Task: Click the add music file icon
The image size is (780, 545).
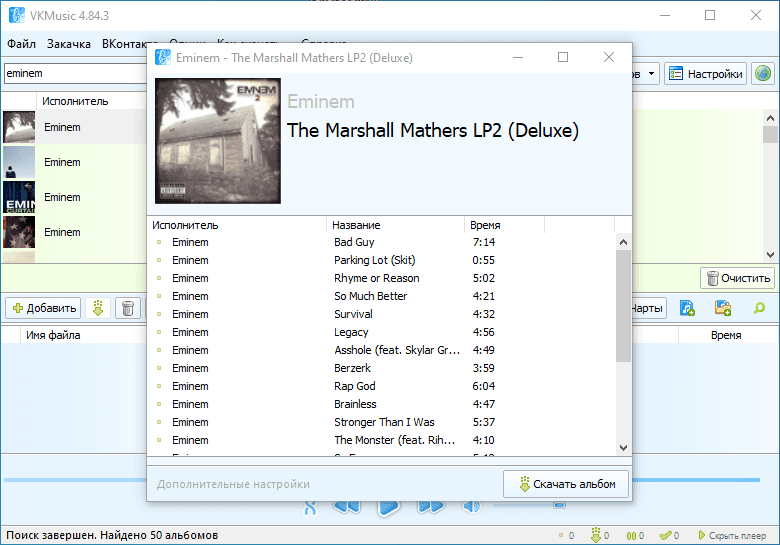Action: tap(687, 308)
